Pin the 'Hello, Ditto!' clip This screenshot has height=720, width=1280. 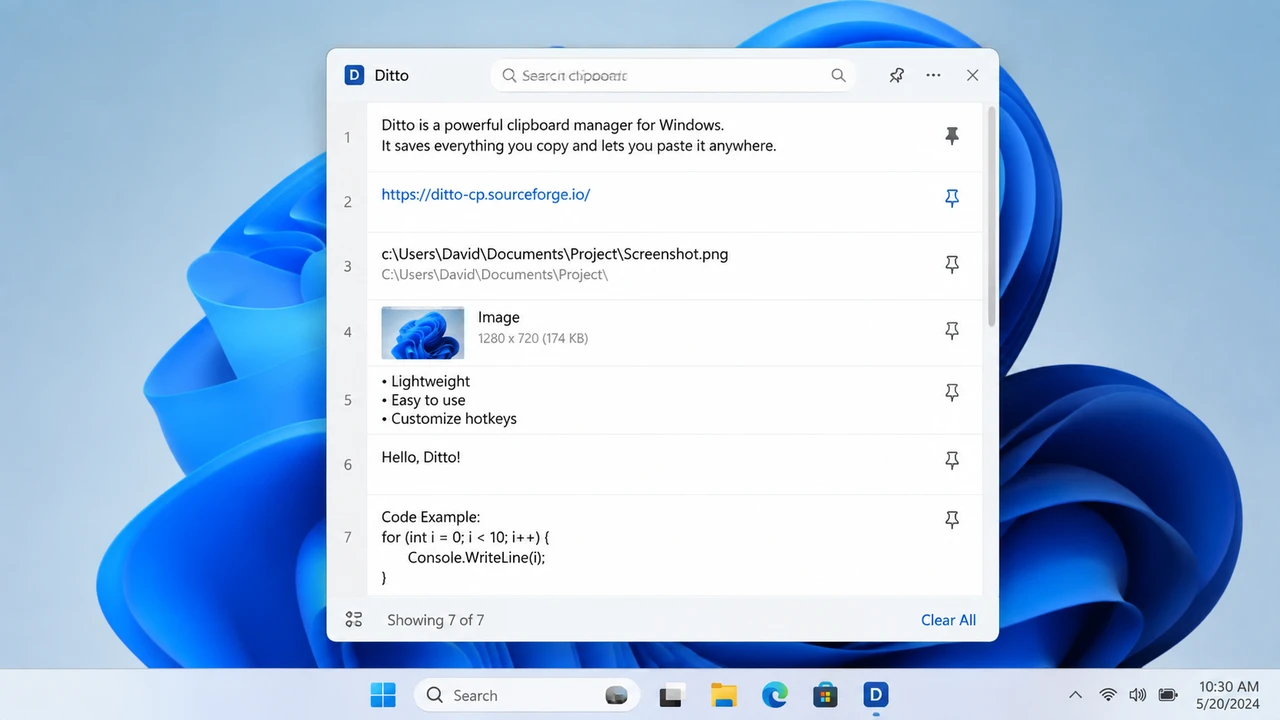[952, 460]
